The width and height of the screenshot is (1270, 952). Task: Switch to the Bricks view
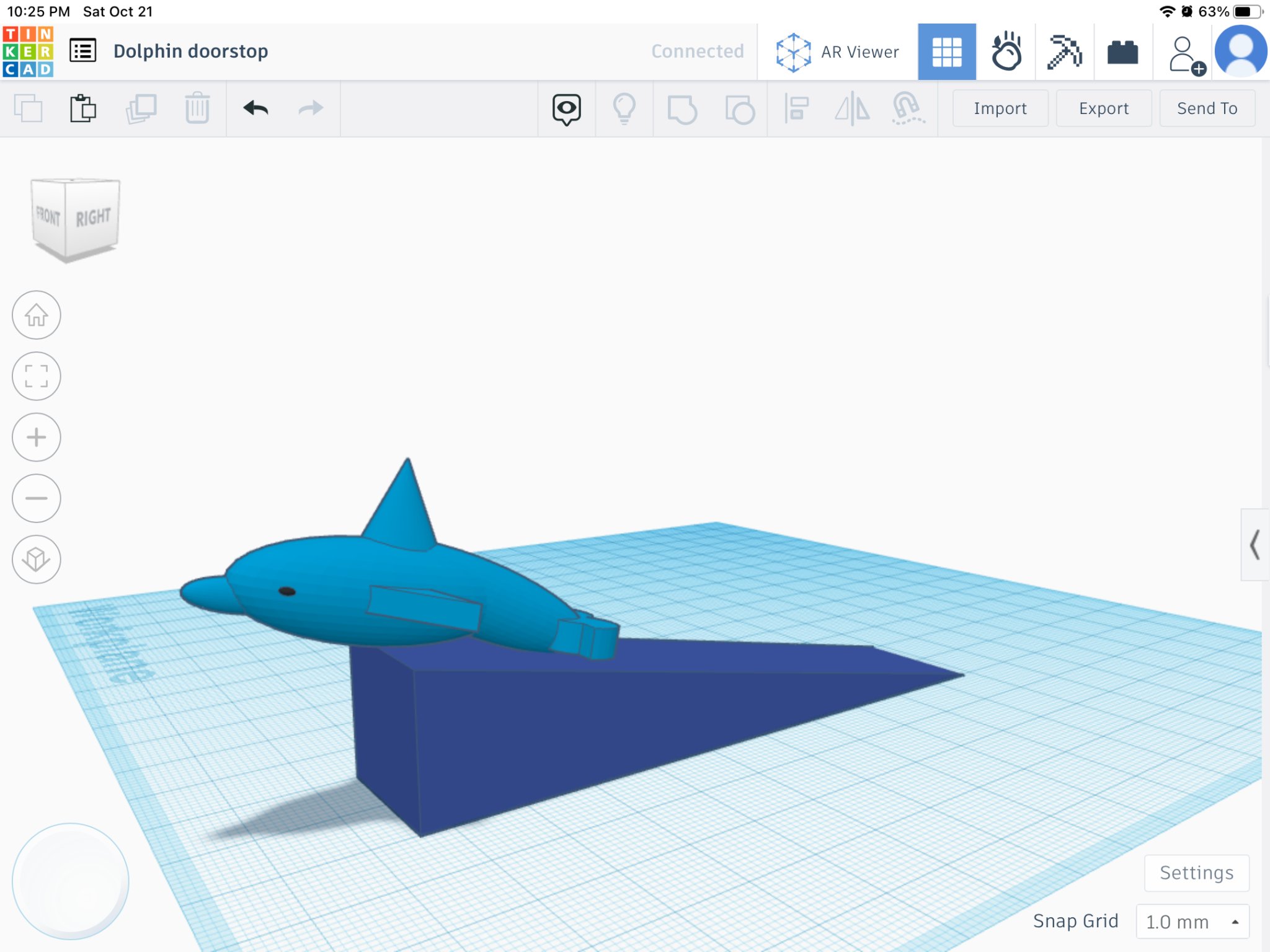[x=1122, y=53]
